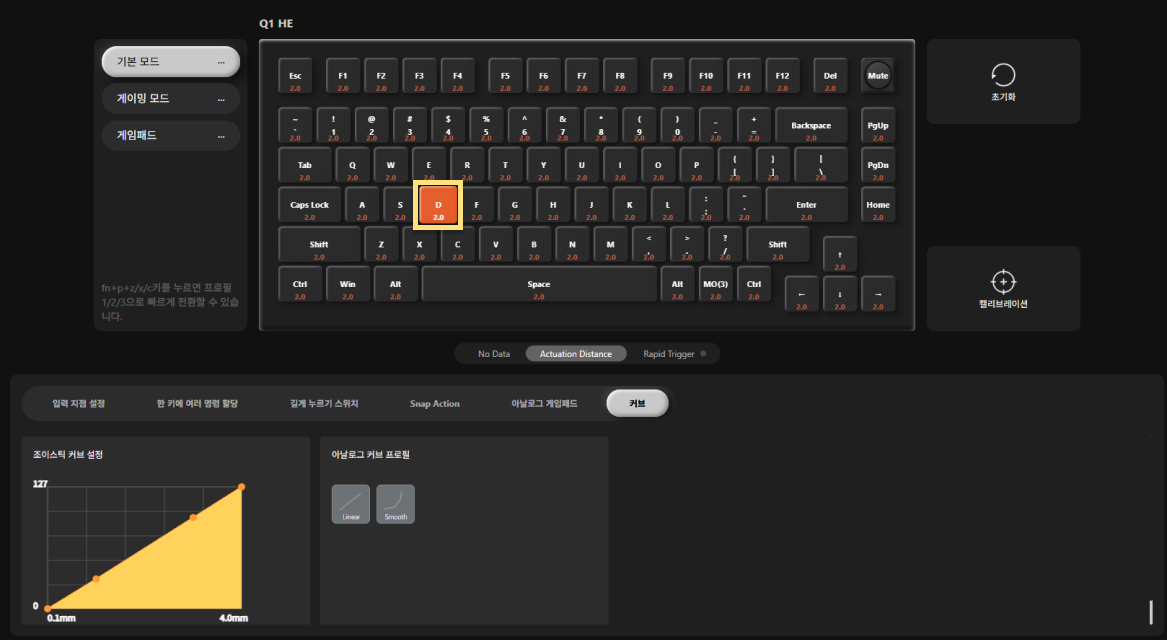Switch display to No Data

pyautogui.click(x=493, y=353)
